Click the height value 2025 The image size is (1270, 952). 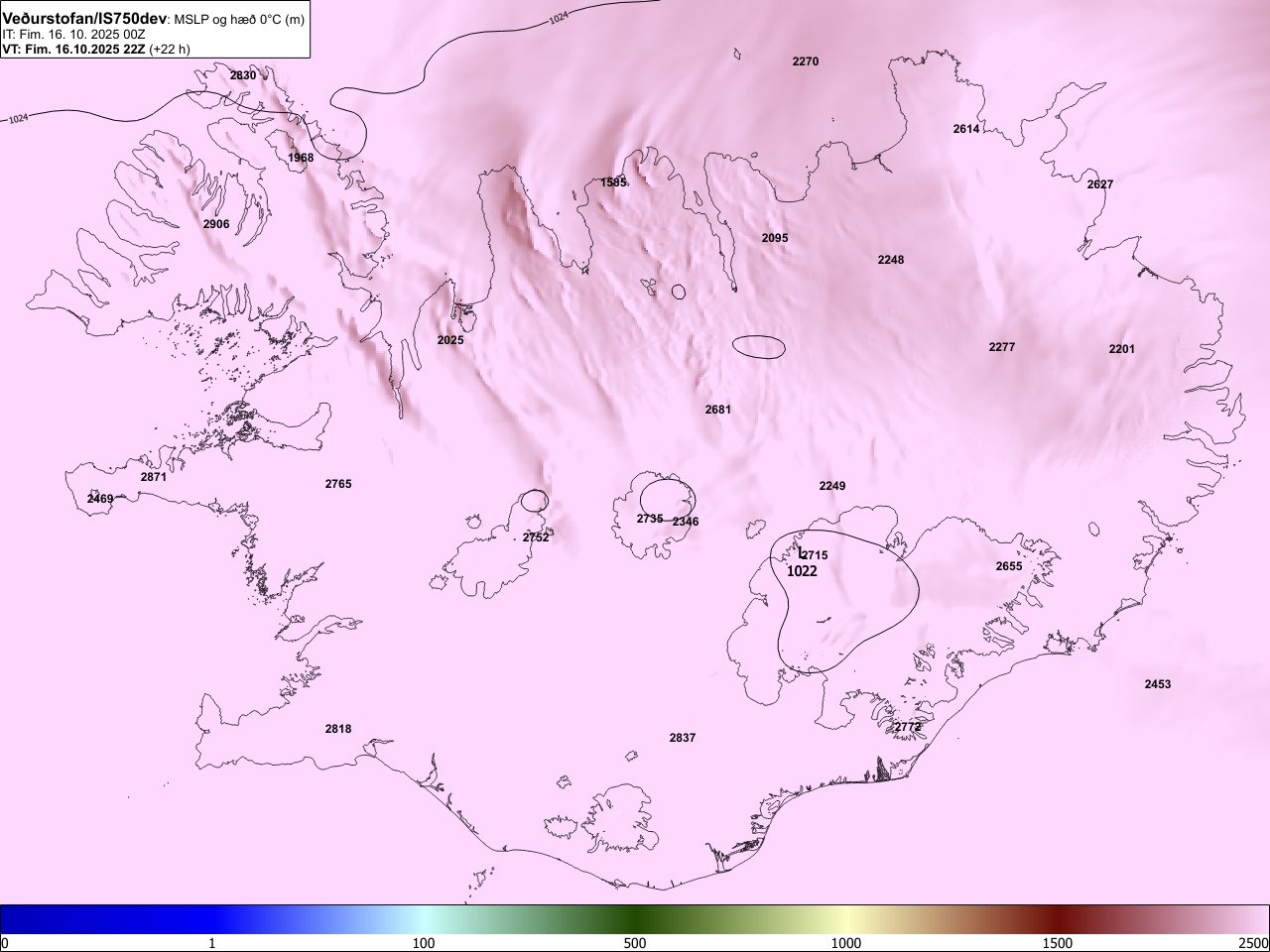(x=450, y=340)
